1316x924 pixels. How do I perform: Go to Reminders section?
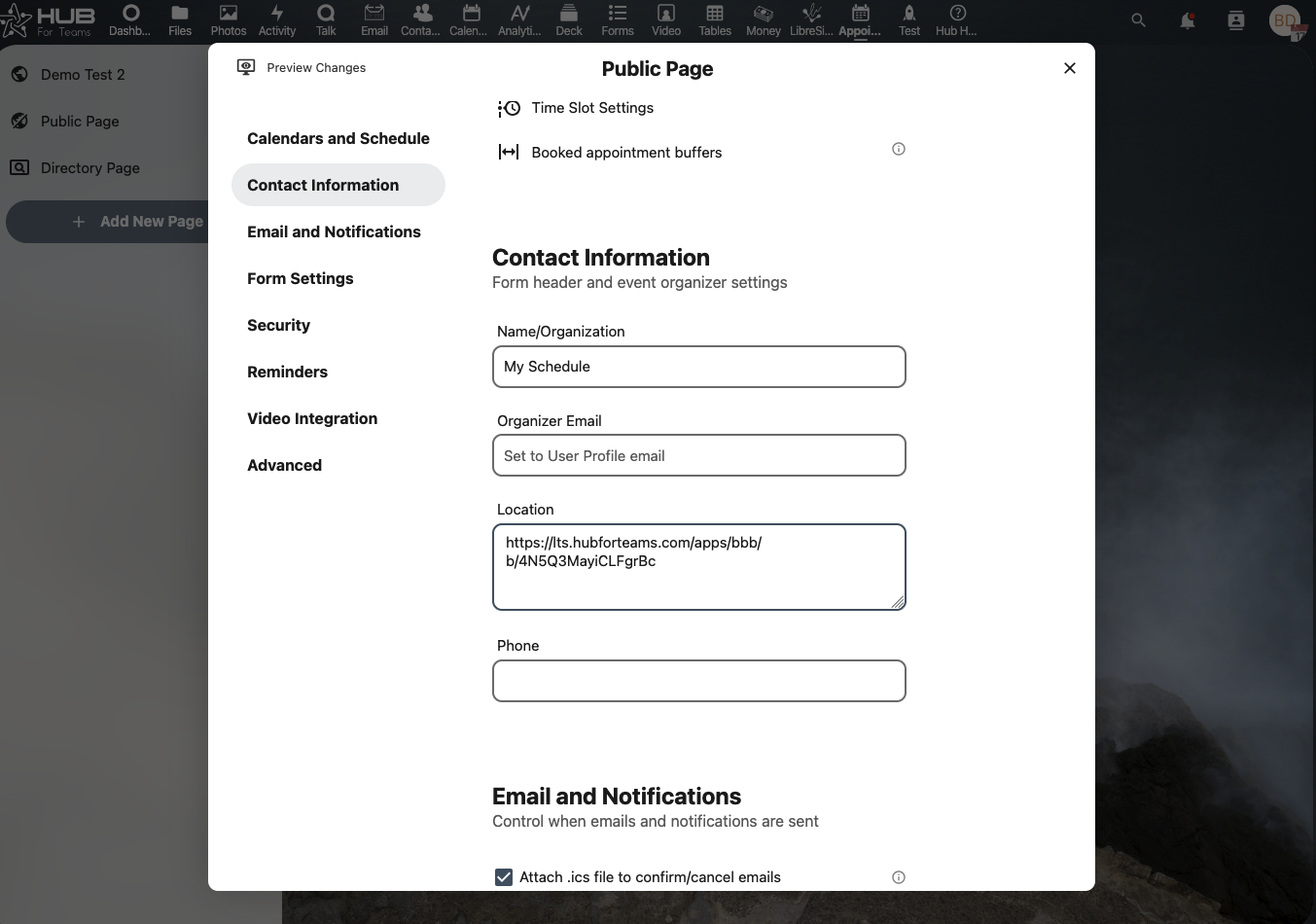tap(338, 372)
